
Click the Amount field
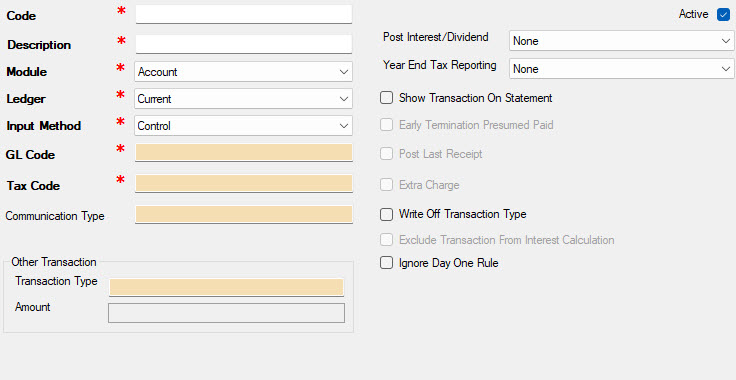pos(226,313)
